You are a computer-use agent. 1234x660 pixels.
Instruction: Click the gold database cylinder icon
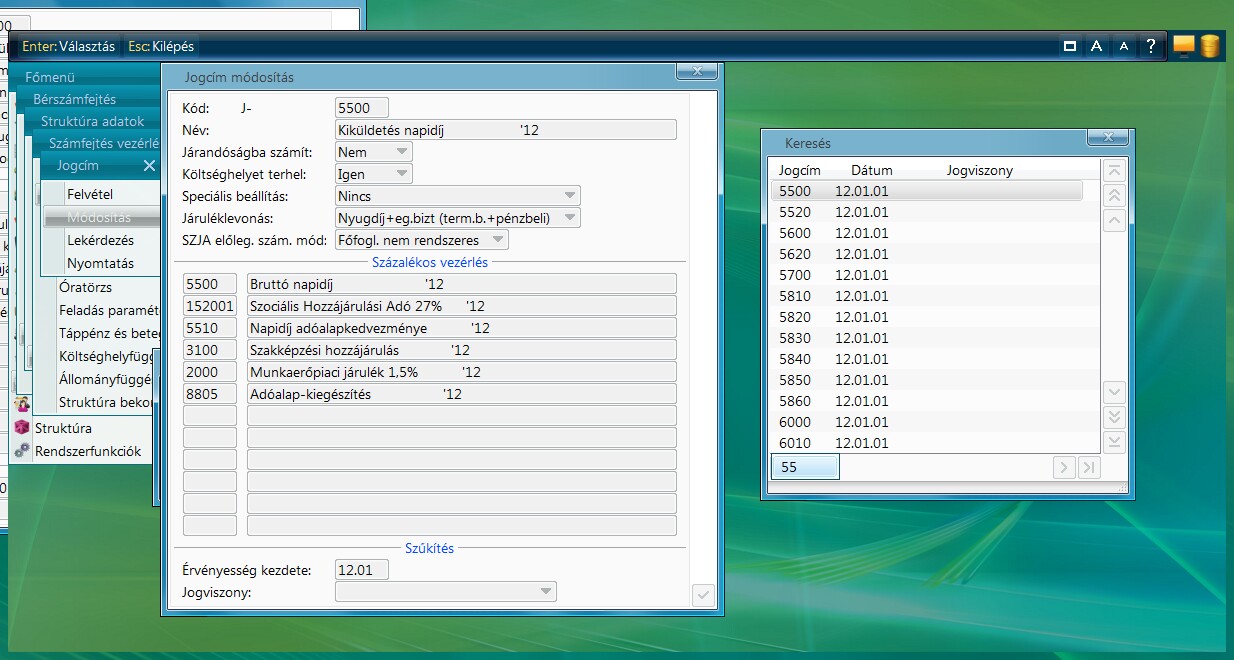pyautogui.click(x=1210, y=46)
